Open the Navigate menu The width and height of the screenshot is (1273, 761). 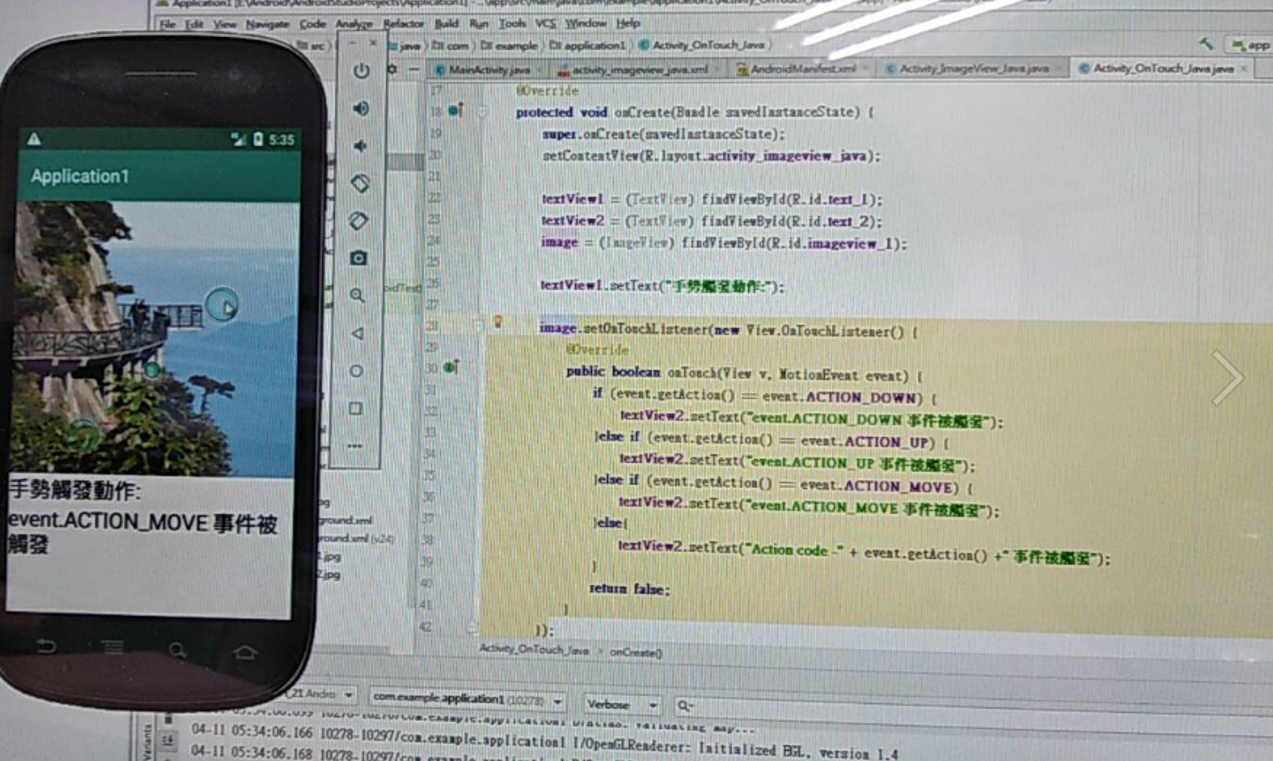pyautogui.click(x=266, y=23)
